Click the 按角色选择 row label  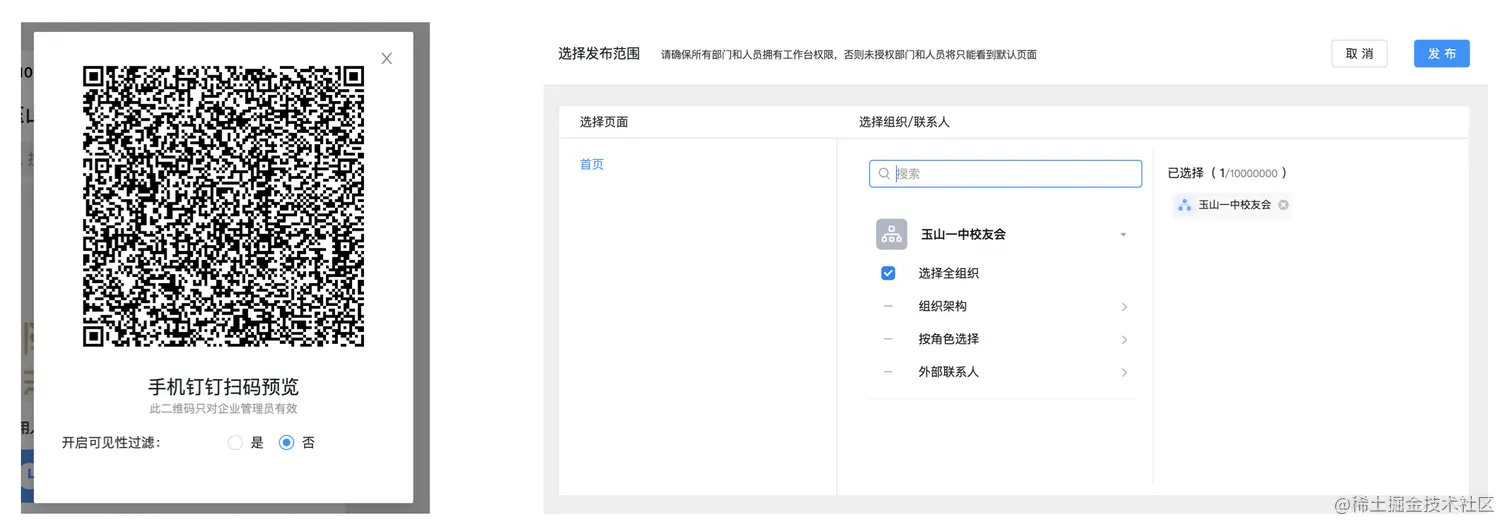949,339
